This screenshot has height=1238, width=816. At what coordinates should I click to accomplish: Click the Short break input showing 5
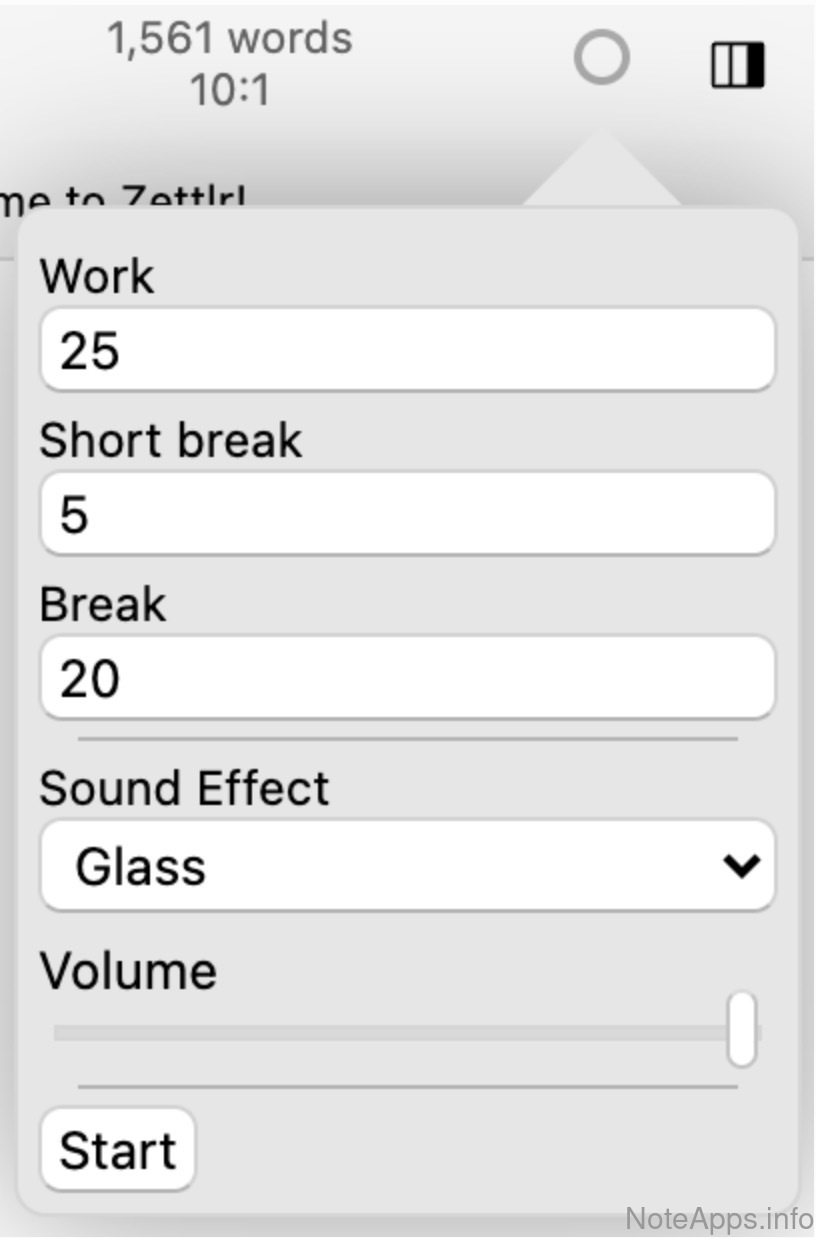click(x=407, y=514)
